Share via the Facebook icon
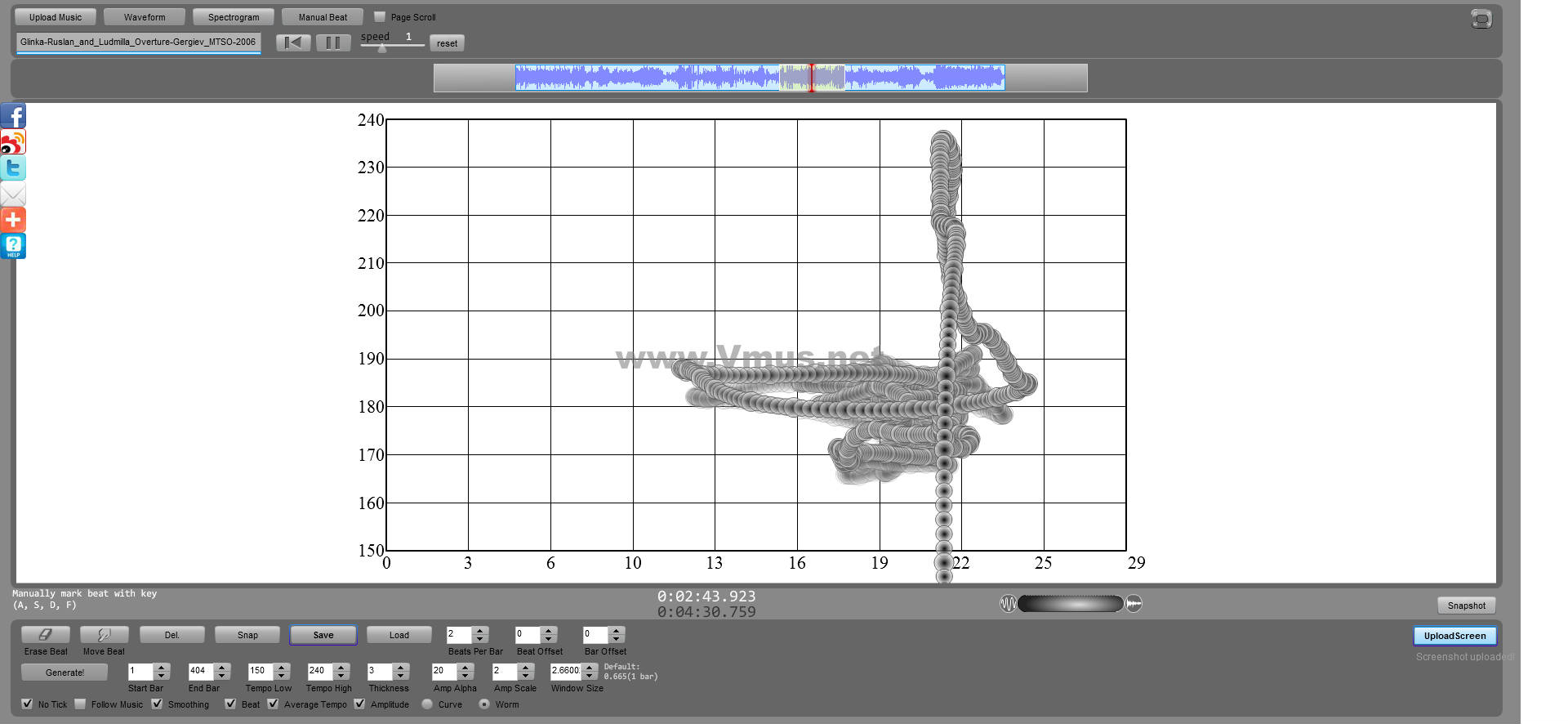The image size is (1568, 724). click(13, 116)
